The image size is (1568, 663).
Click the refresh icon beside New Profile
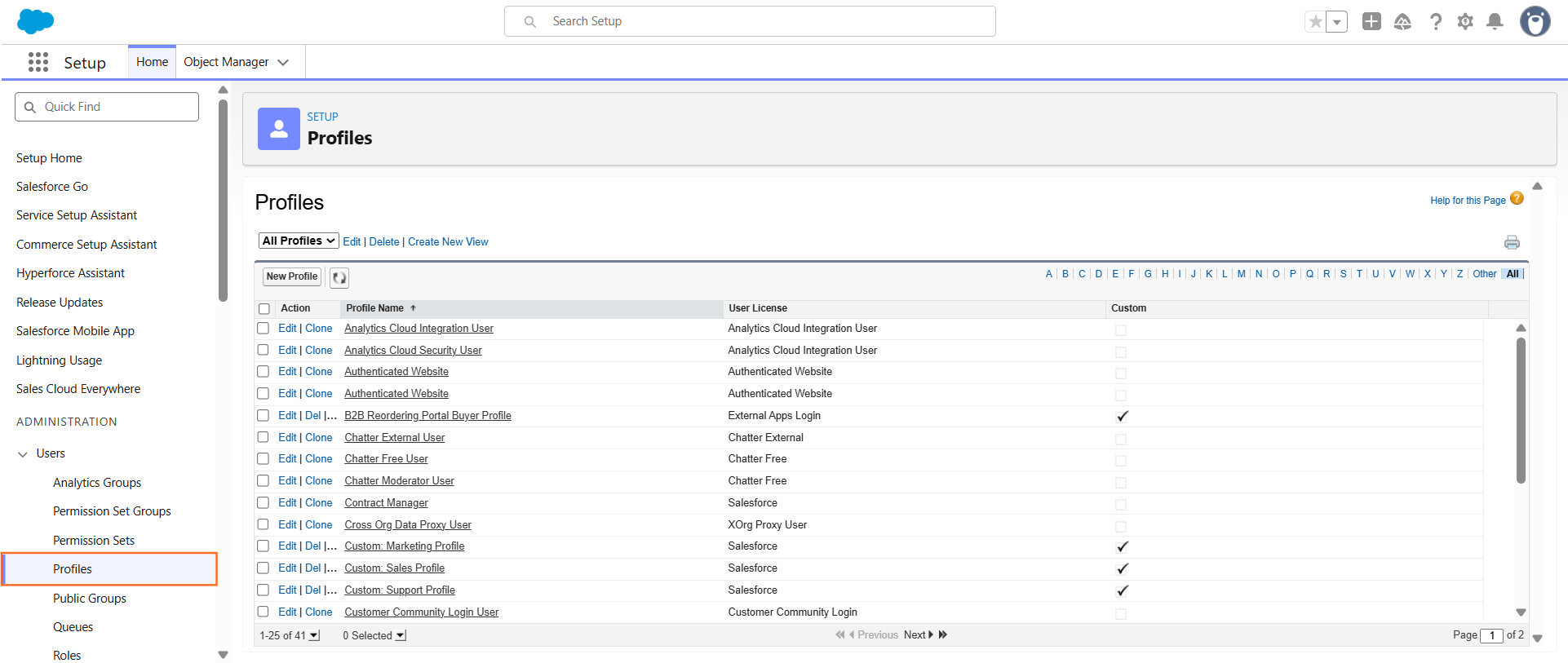coord(339,277)
